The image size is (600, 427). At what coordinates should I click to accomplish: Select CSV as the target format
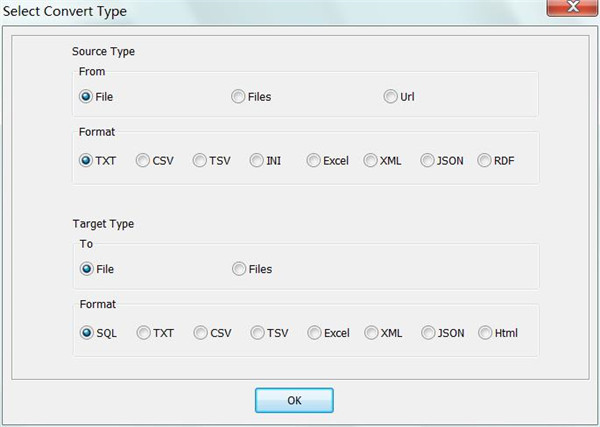pyautogui.click(x=200, y=333)
